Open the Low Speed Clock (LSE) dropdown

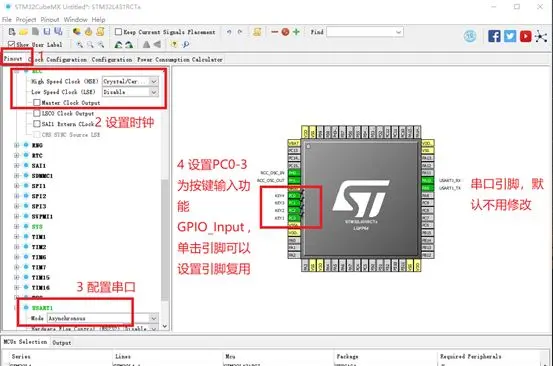(130, 92)
